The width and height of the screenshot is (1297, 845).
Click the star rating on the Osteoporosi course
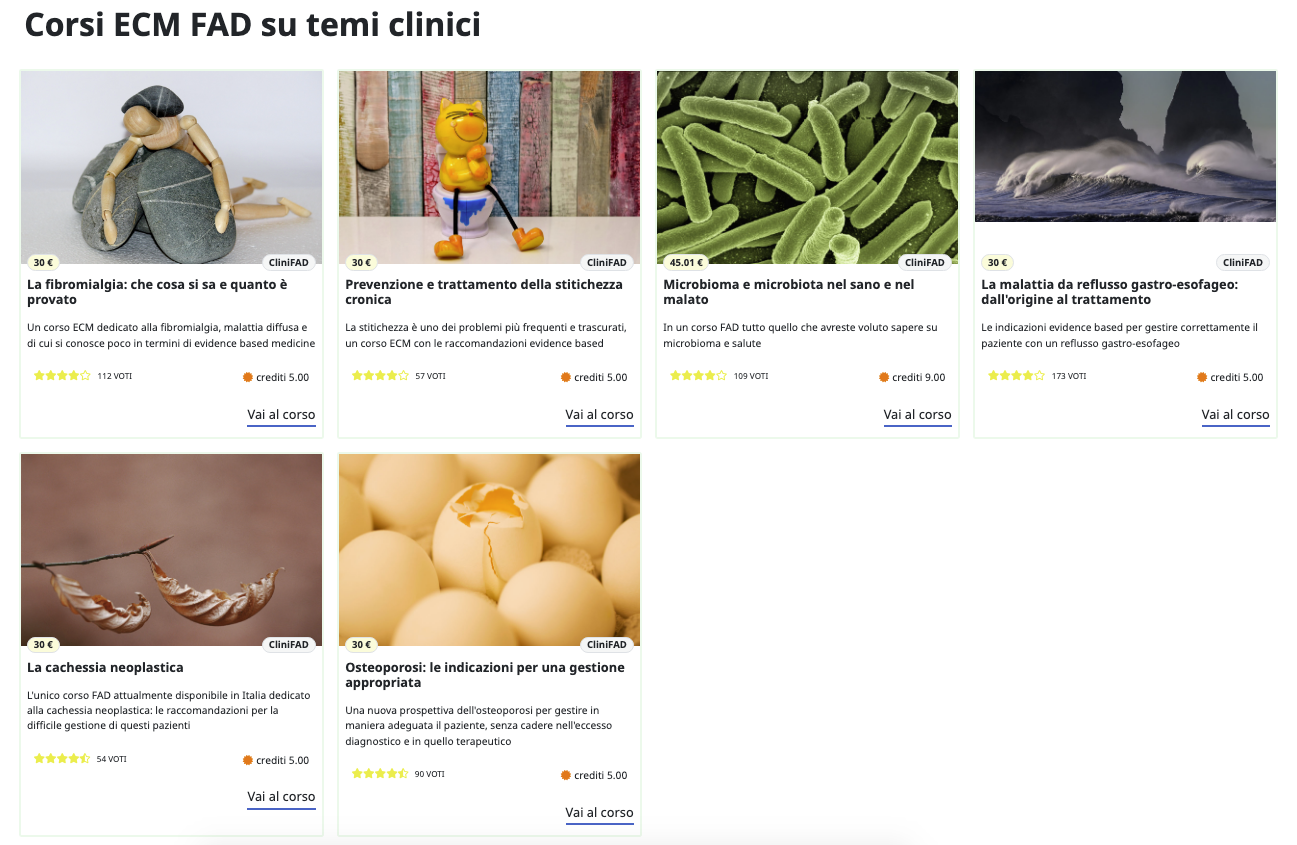(x=380, y=774)
